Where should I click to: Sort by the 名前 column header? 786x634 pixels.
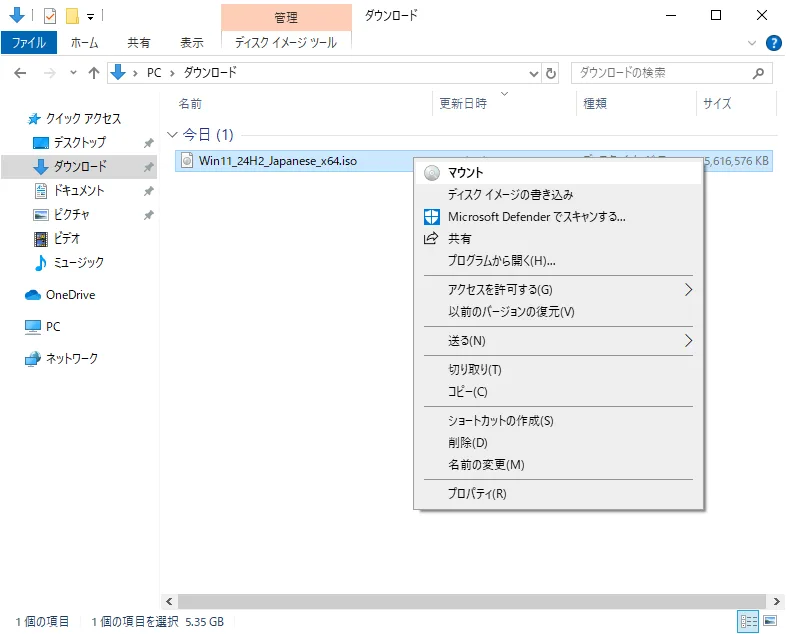tap(190, 104)
